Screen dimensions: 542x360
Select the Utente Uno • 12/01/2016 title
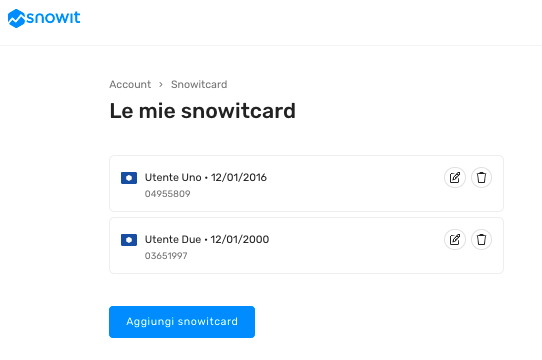(206, 177)
